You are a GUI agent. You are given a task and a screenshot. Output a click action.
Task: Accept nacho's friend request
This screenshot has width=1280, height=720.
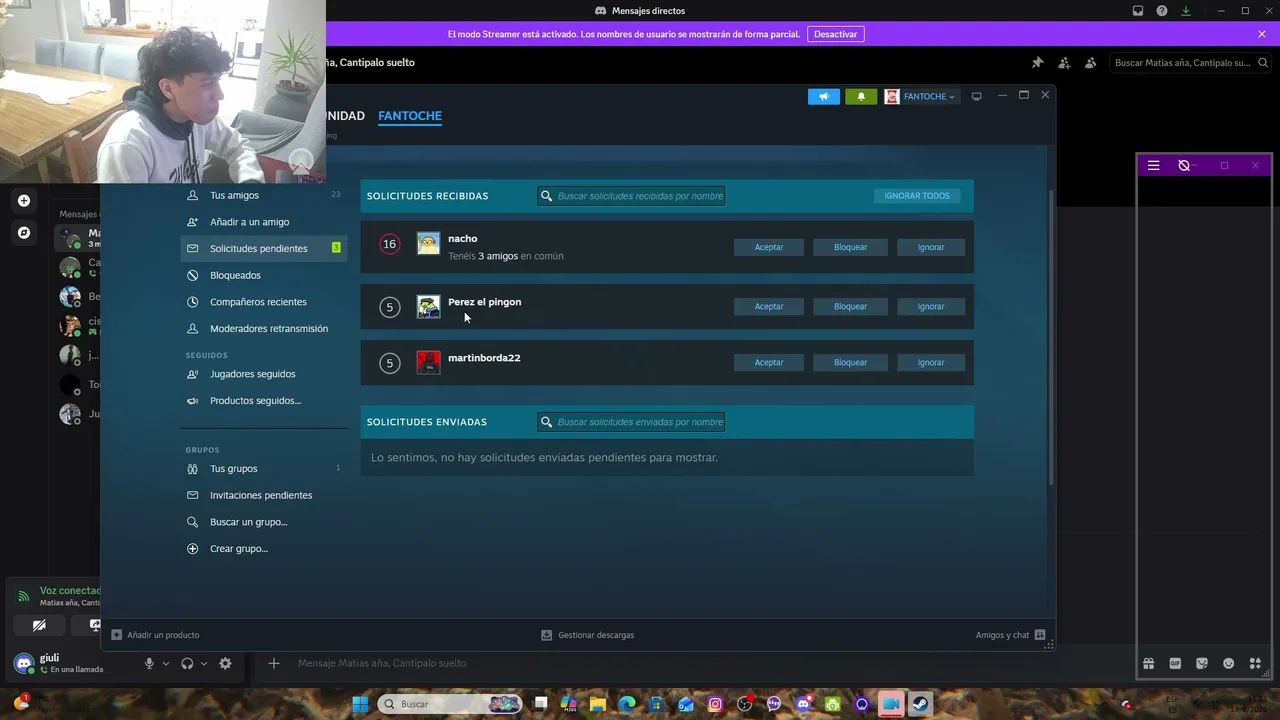coord(769,247)
